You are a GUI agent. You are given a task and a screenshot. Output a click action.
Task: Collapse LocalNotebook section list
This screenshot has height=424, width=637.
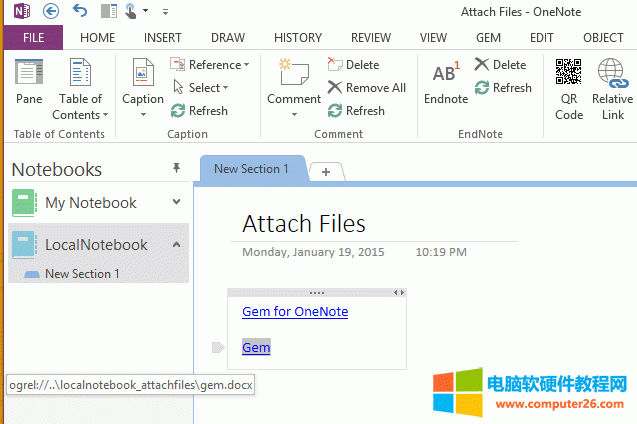[x=176, y=244]
